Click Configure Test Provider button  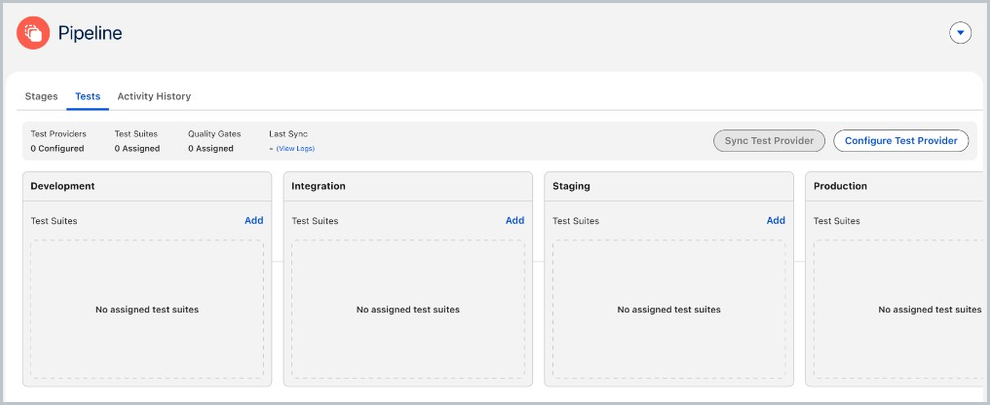[x=901, y=141]
